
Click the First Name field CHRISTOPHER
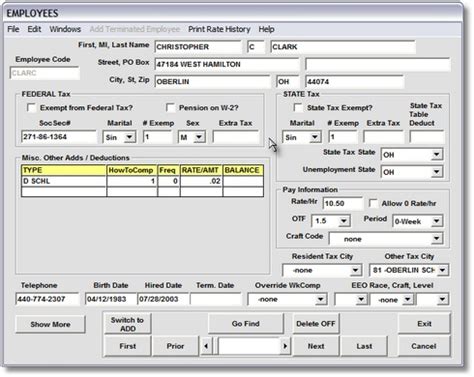point(198,47)
